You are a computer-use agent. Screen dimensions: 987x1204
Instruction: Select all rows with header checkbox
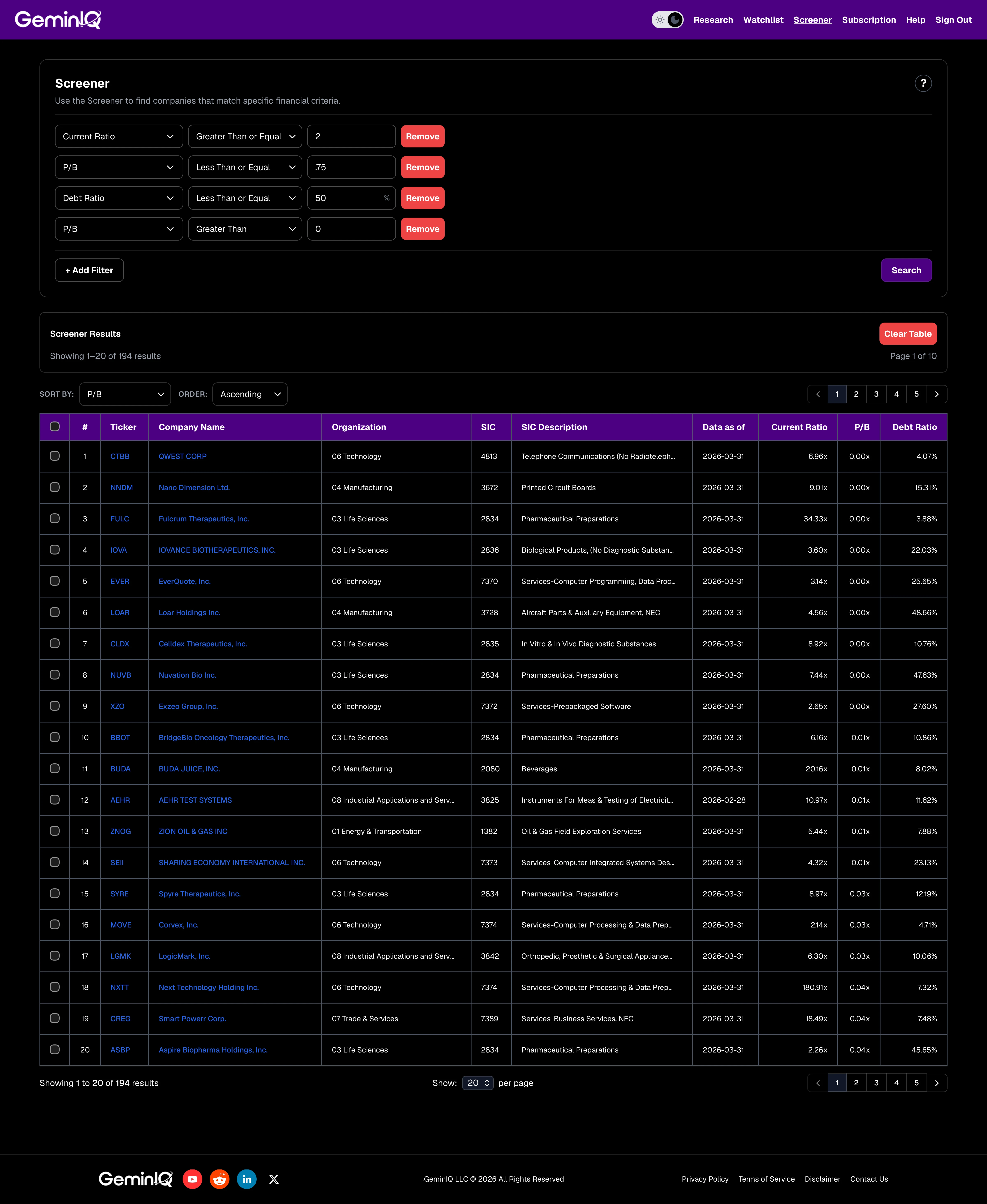[x=54, y=426]
